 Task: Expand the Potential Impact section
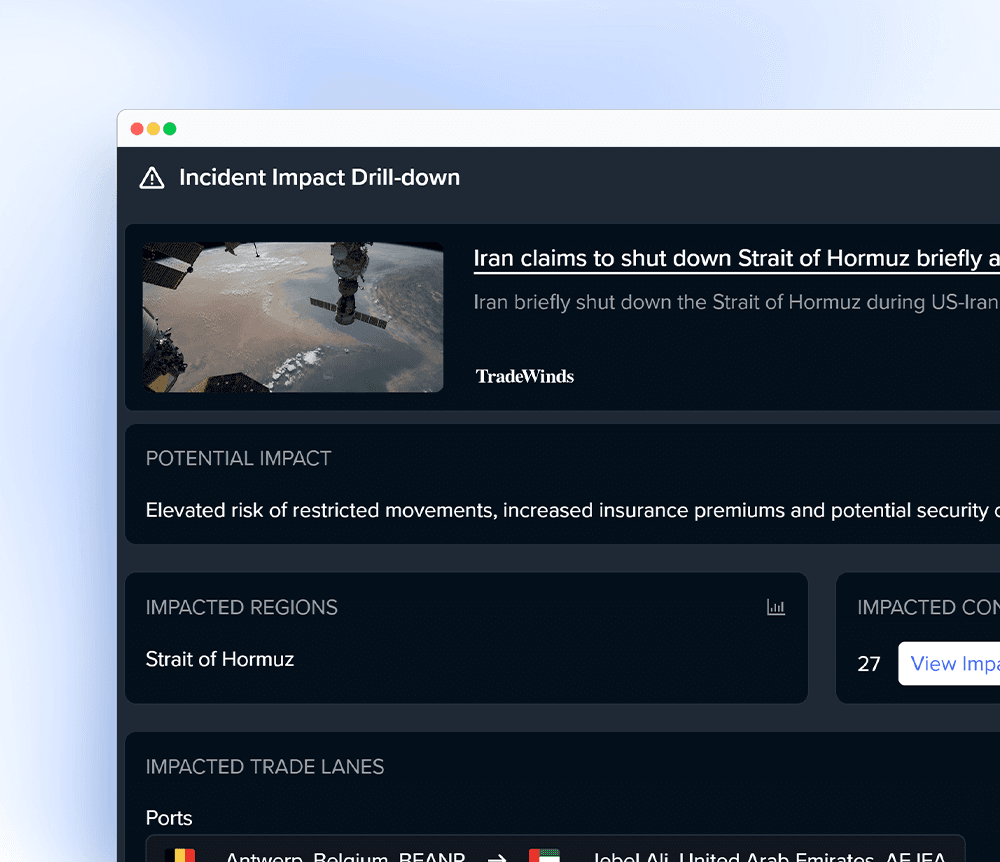tap(238, 458)
